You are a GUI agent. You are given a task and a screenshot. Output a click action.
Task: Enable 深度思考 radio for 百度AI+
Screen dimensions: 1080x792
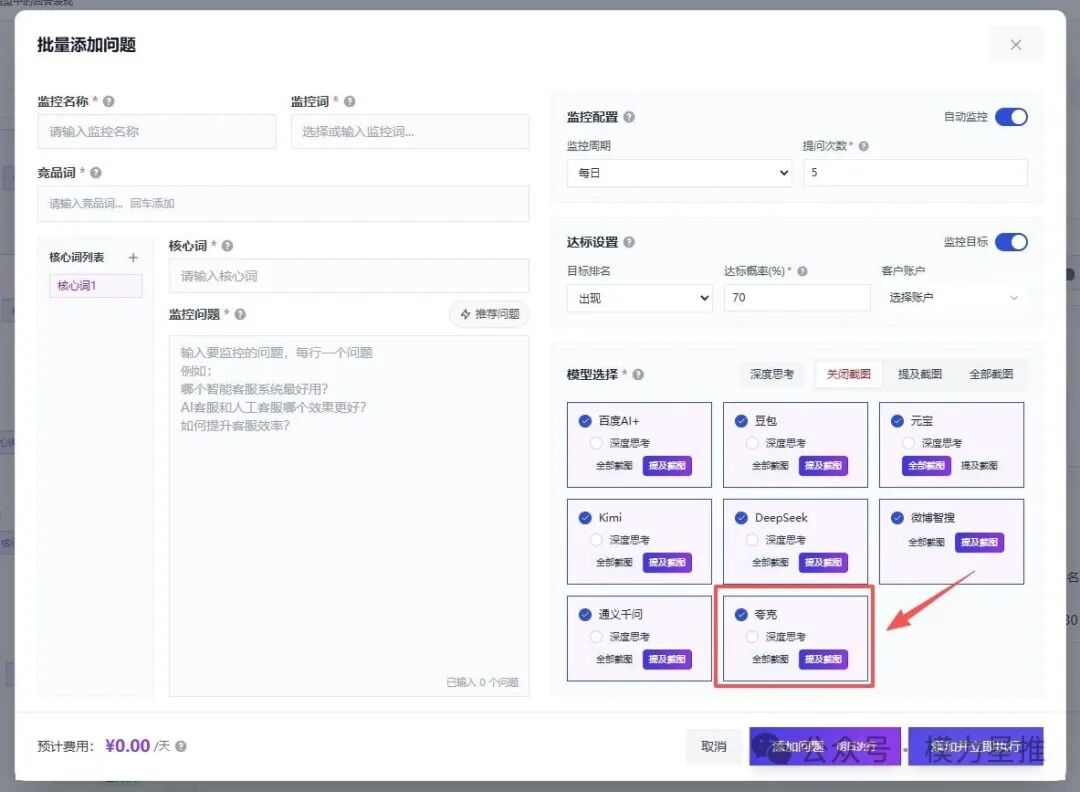pos(596,443)
